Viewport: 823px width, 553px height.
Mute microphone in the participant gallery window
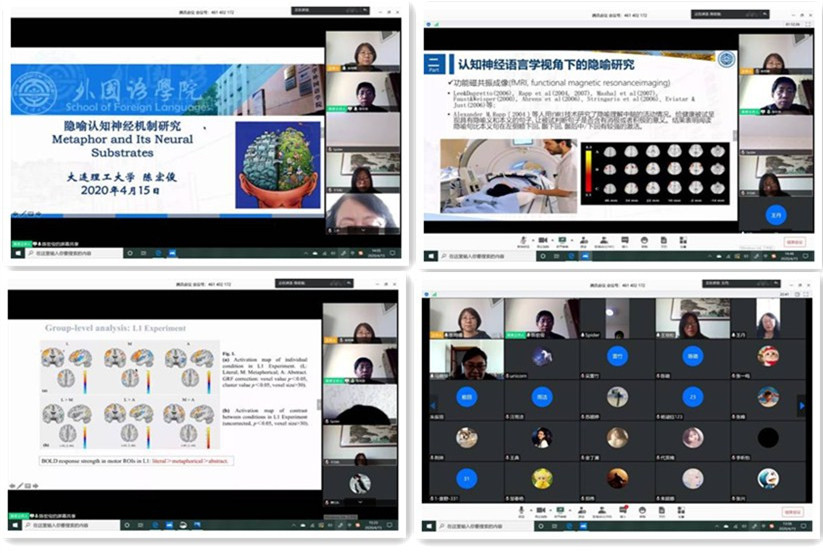pyautogui.click(x=522, y=510)
